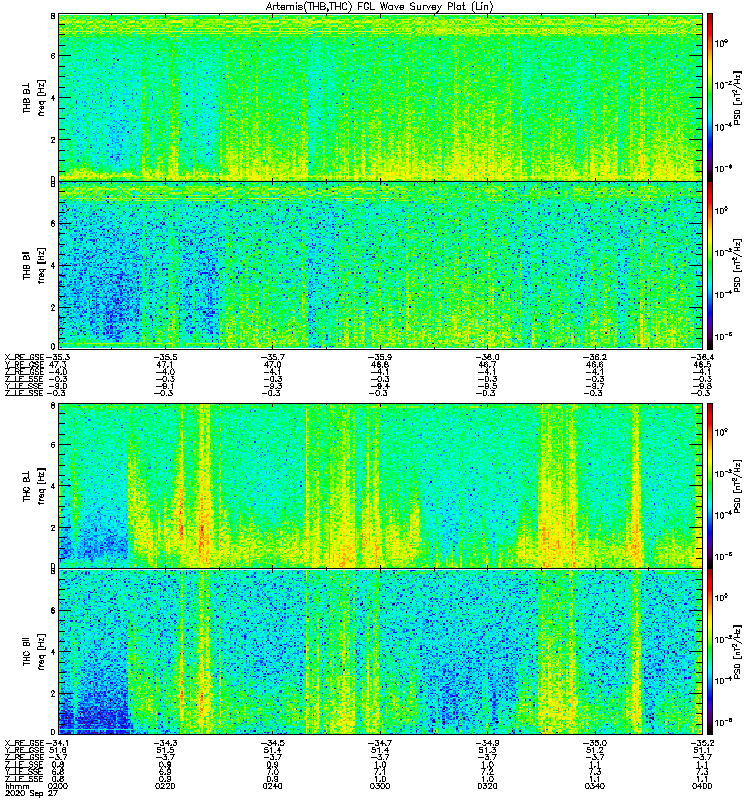
Task: Click the X_RE_GSE value "-34.7"
Action: click(380, 743)
